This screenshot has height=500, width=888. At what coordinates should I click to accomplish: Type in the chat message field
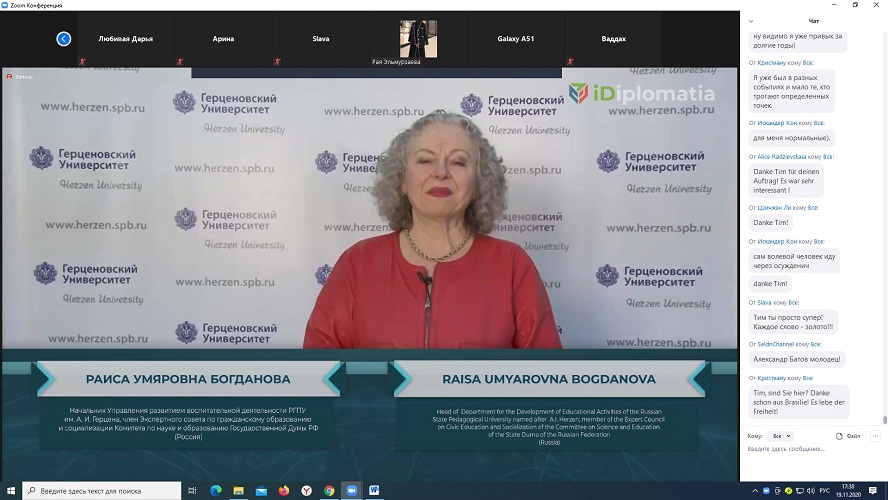[810, 450]
